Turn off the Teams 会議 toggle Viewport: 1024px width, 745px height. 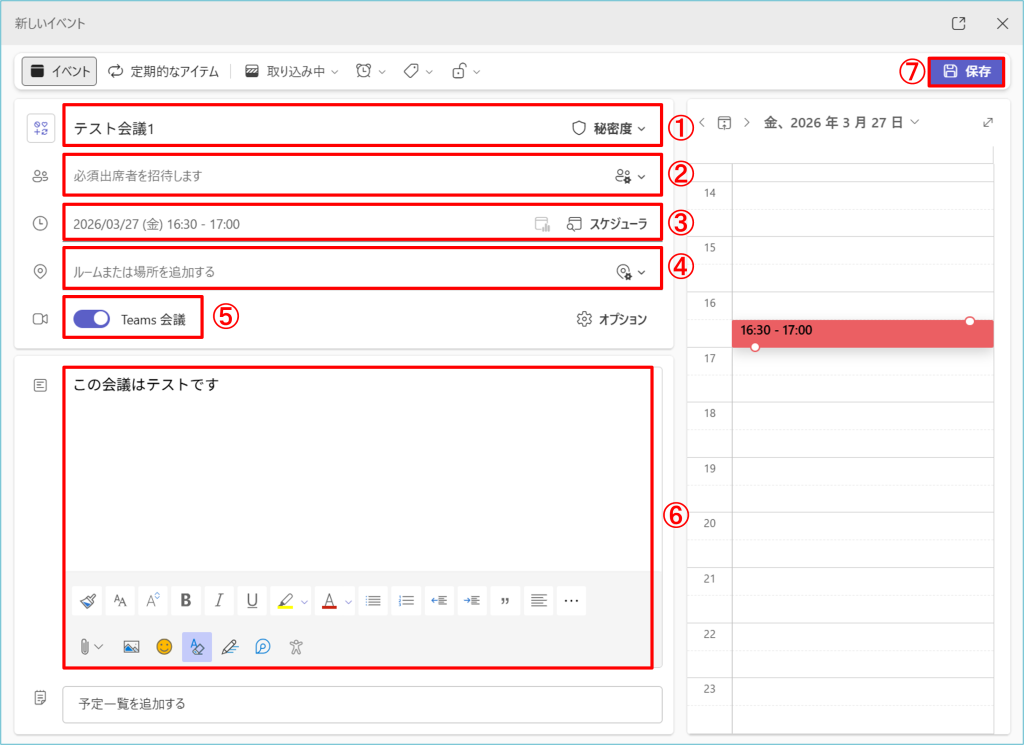point(91,319)
